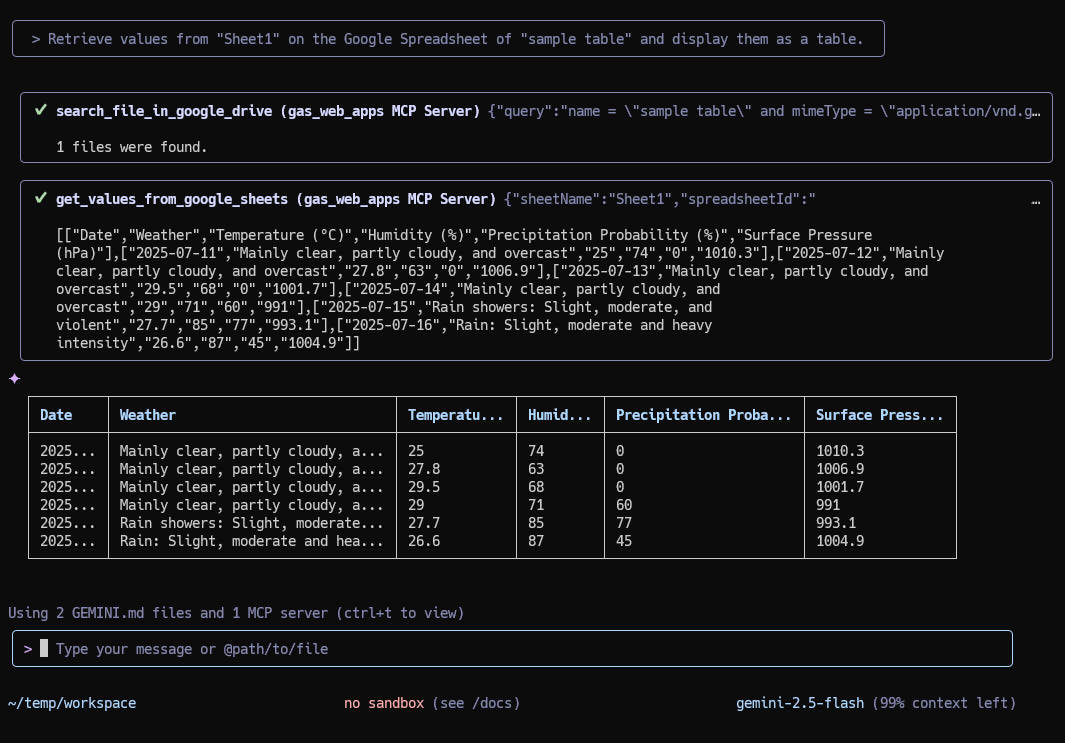Click the "(99% context left)" indicator

944,703
